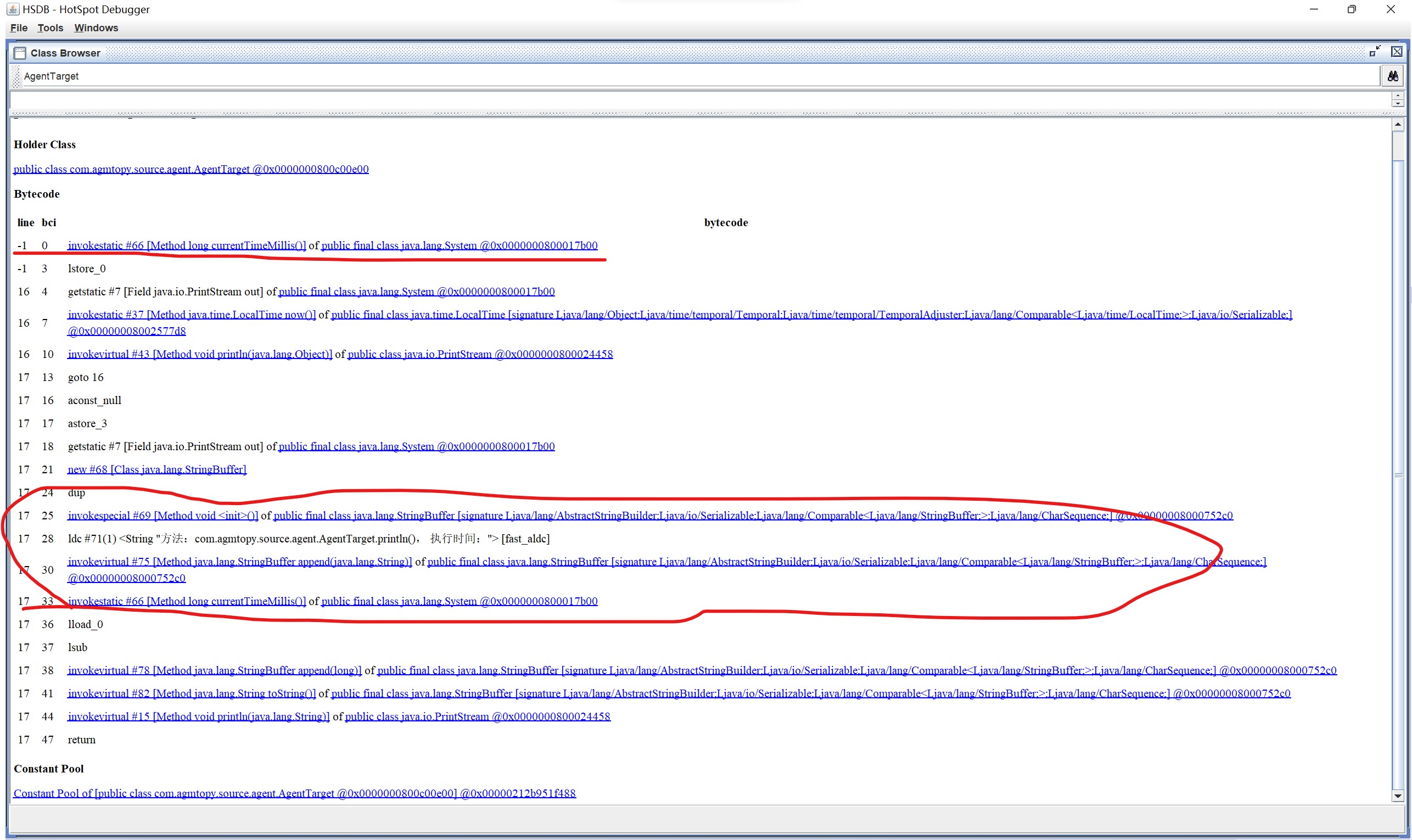Click the small up arrow of results pane
The height and width of the screenshot is (840, 1412).
pos(1397,96)
